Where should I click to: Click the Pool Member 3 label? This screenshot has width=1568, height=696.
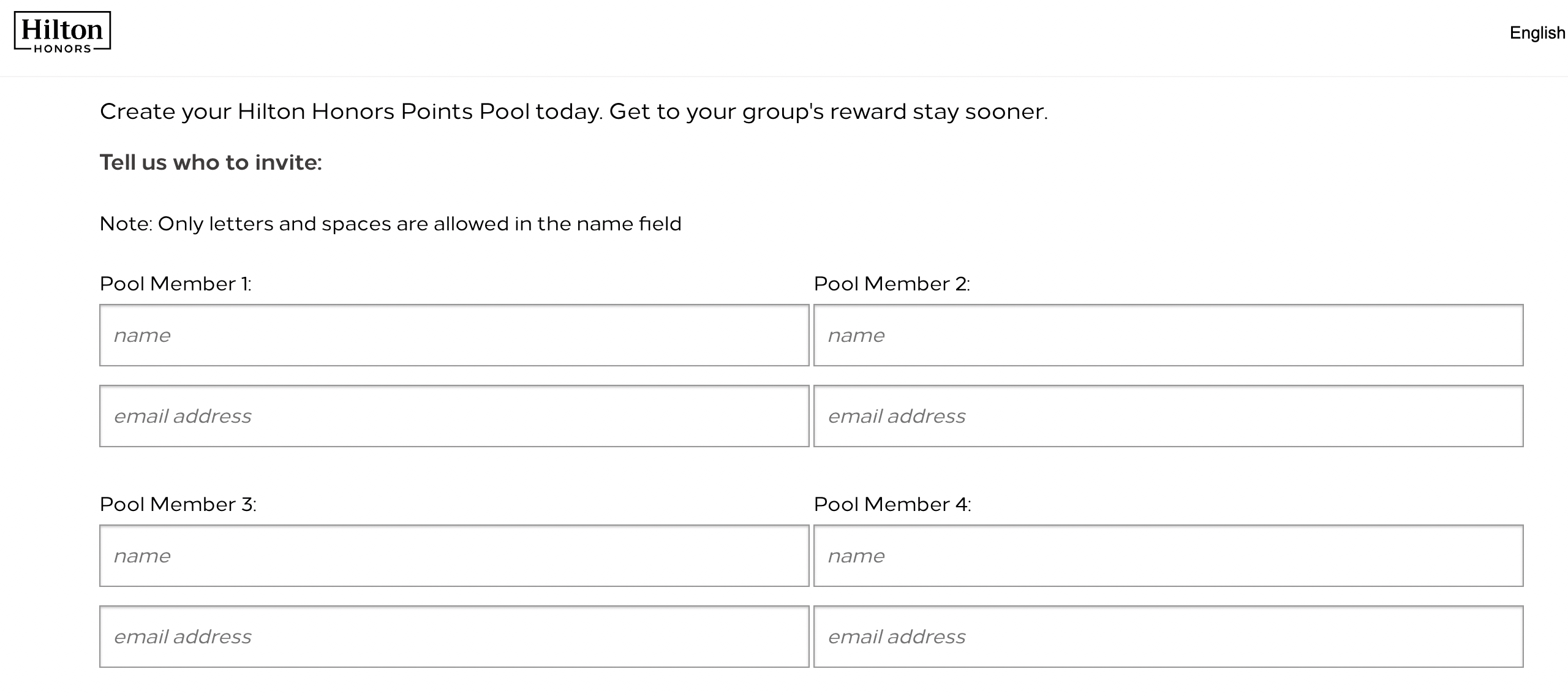(179, 504)
